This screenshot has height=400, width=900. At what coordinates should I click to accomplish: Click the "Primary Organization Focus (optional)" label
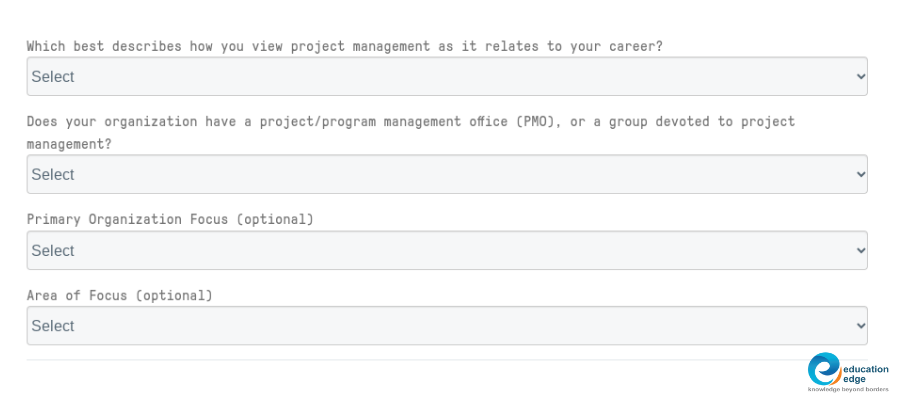[x=170, y=219]
